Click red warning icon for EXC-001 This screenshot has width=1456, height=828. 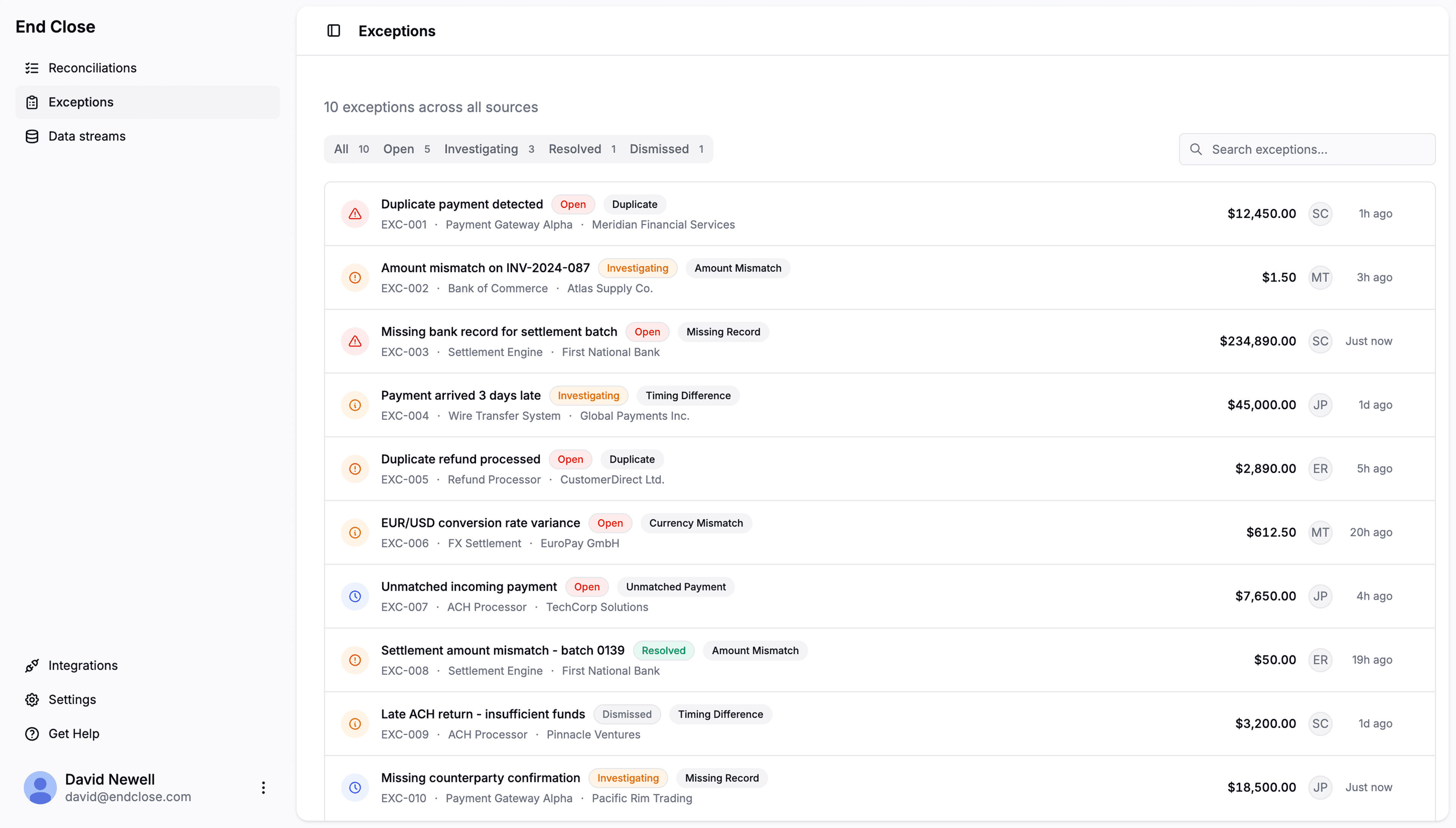coord(355,214)
